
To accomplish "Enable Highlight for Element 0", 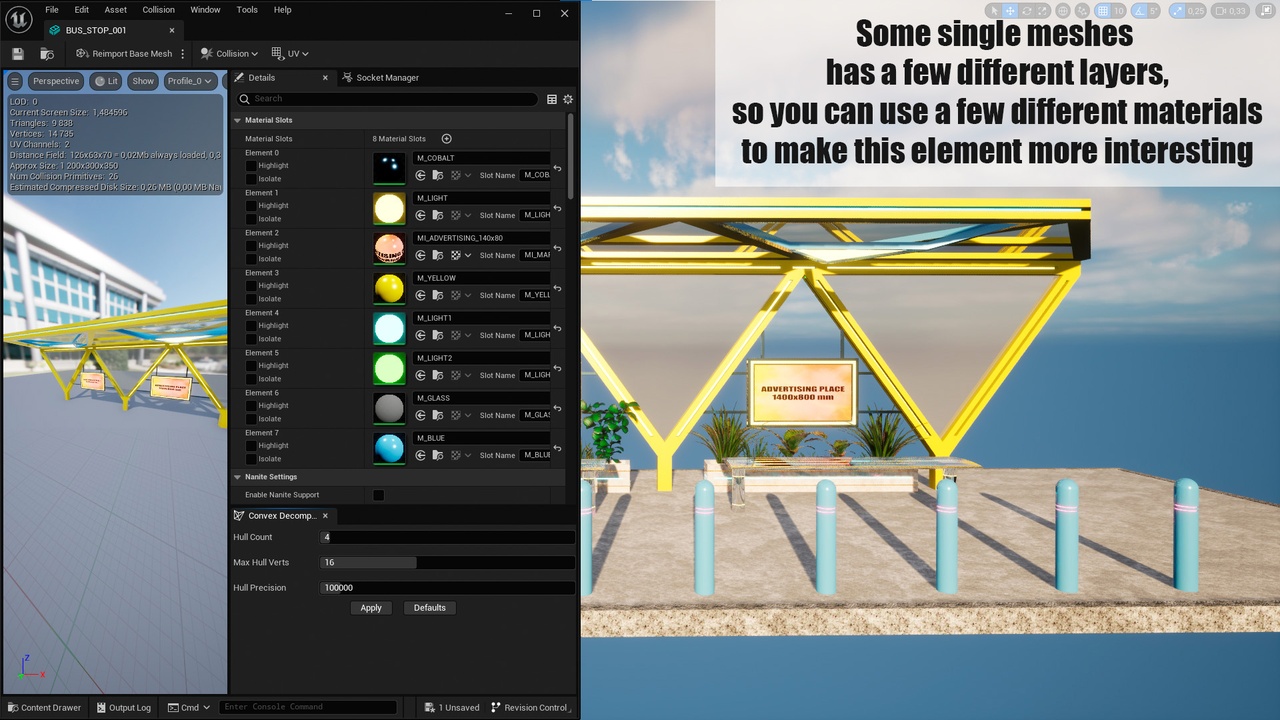I will (251, 166).
